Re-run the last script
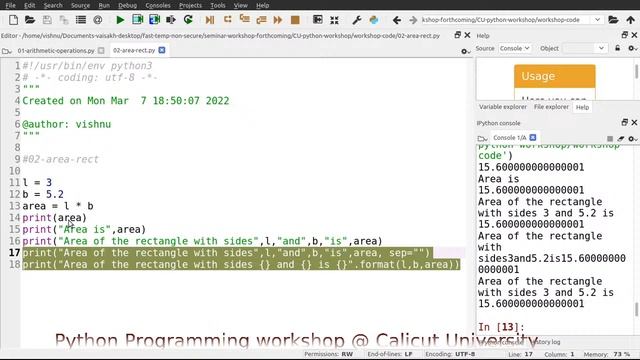The height and width of the screenshot is (360, 640). click(x=188, y=20)
